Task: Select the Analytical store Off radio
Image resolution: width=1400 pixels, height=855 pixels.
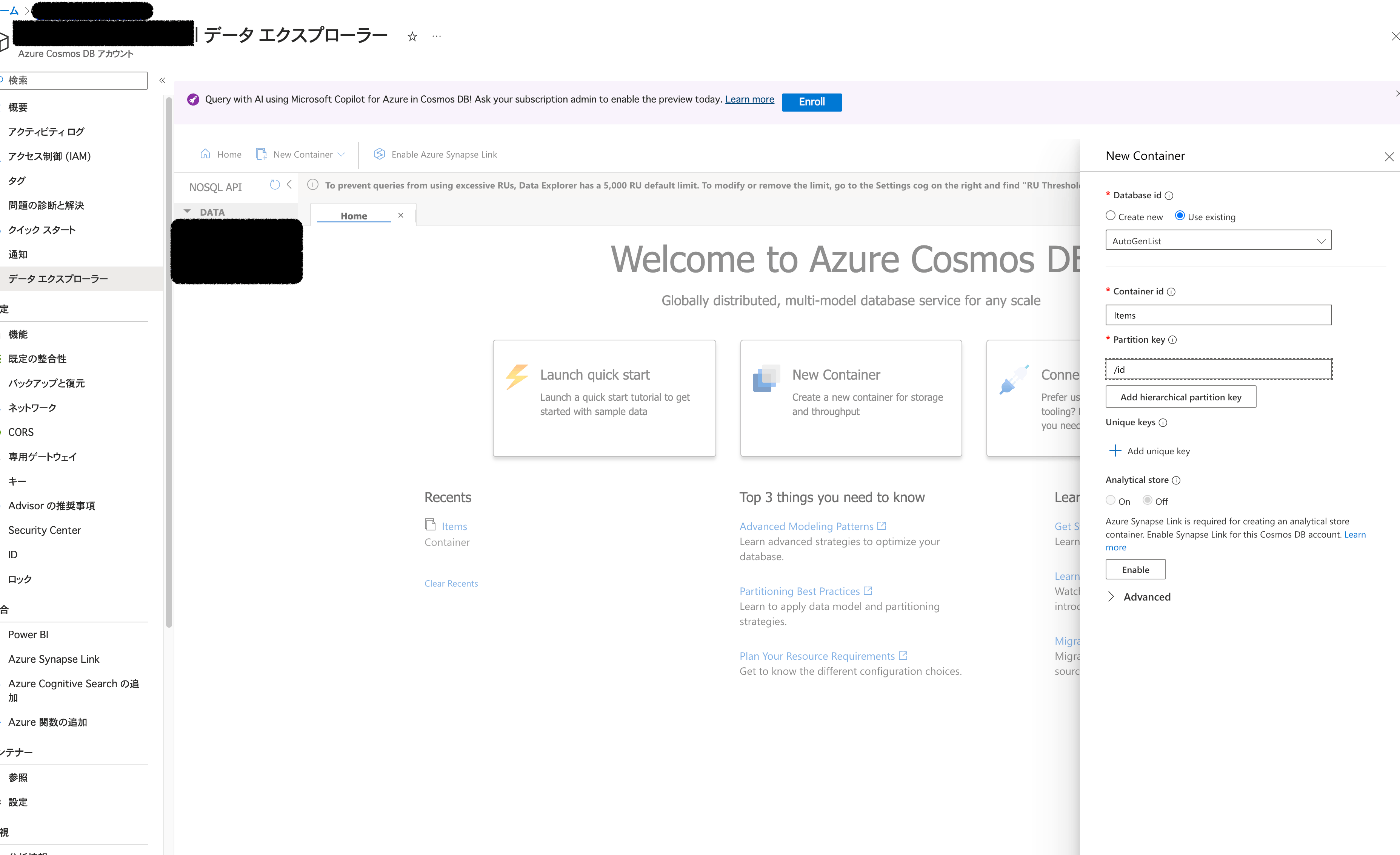Action: tap(1148, 501)
